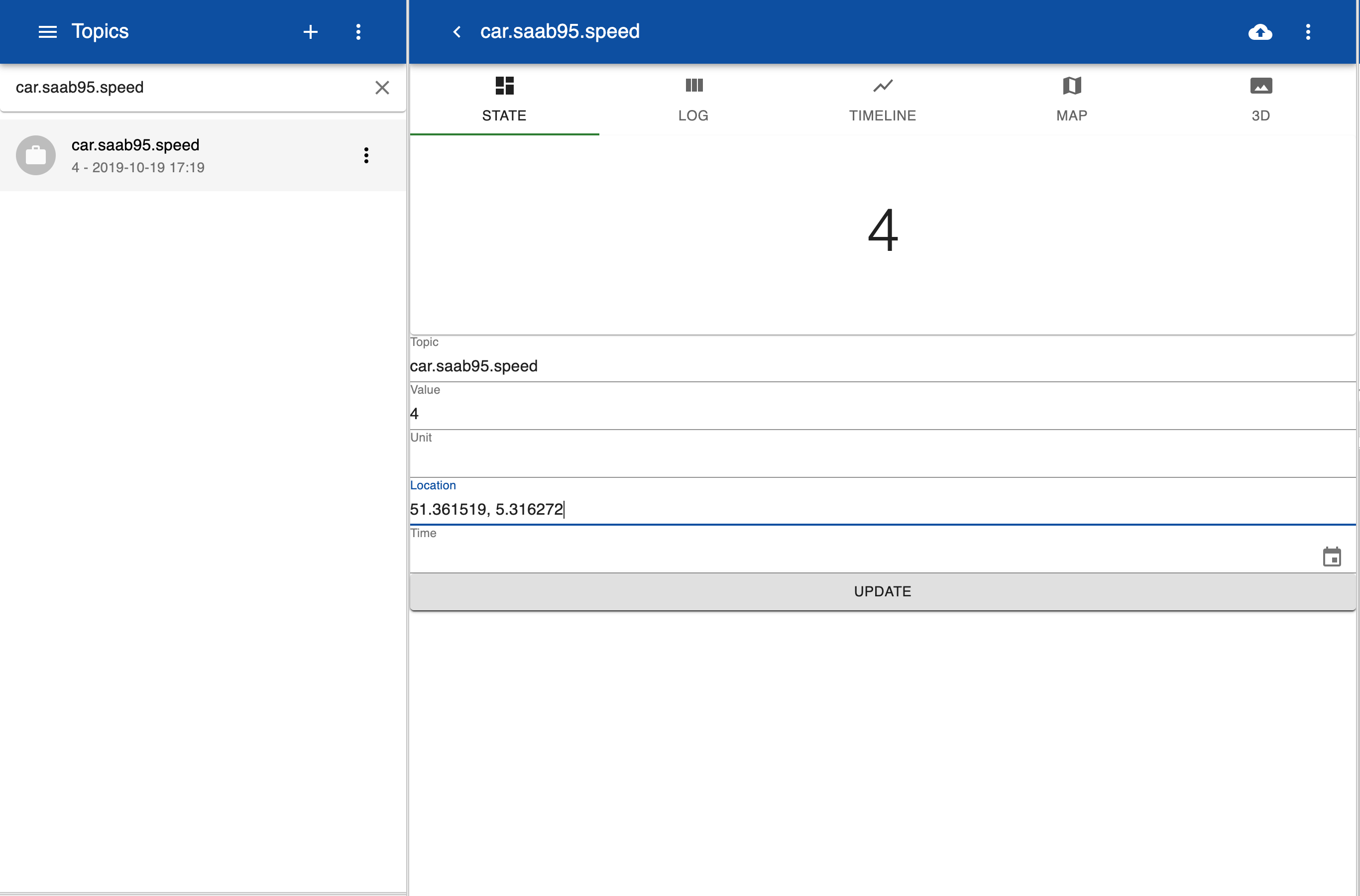Open the Topics panel overflow menu
1360x896 pixels.
[358, 32]
